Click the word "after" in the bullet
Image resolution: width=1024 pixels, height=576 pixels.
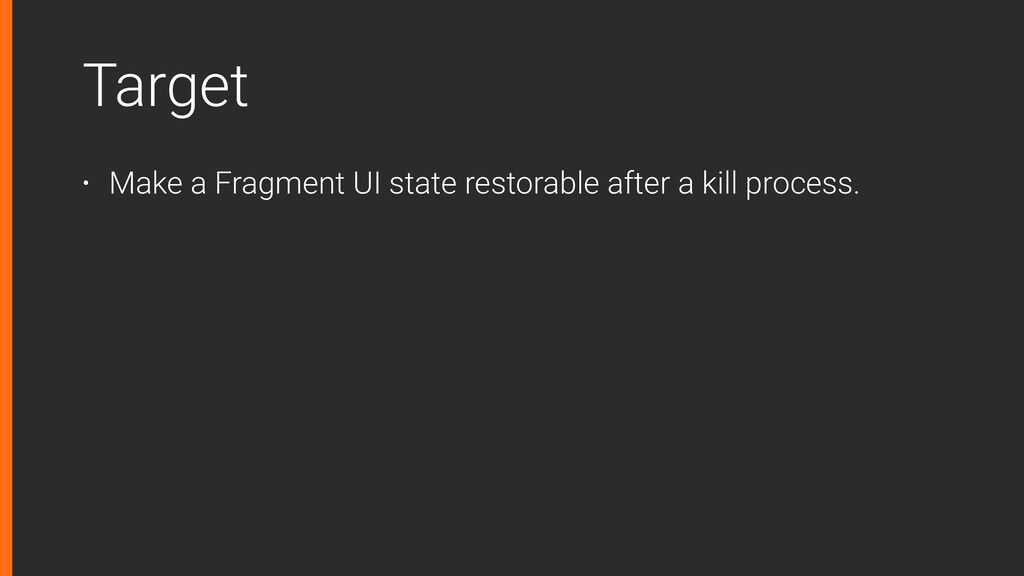(x=638, y=183)
